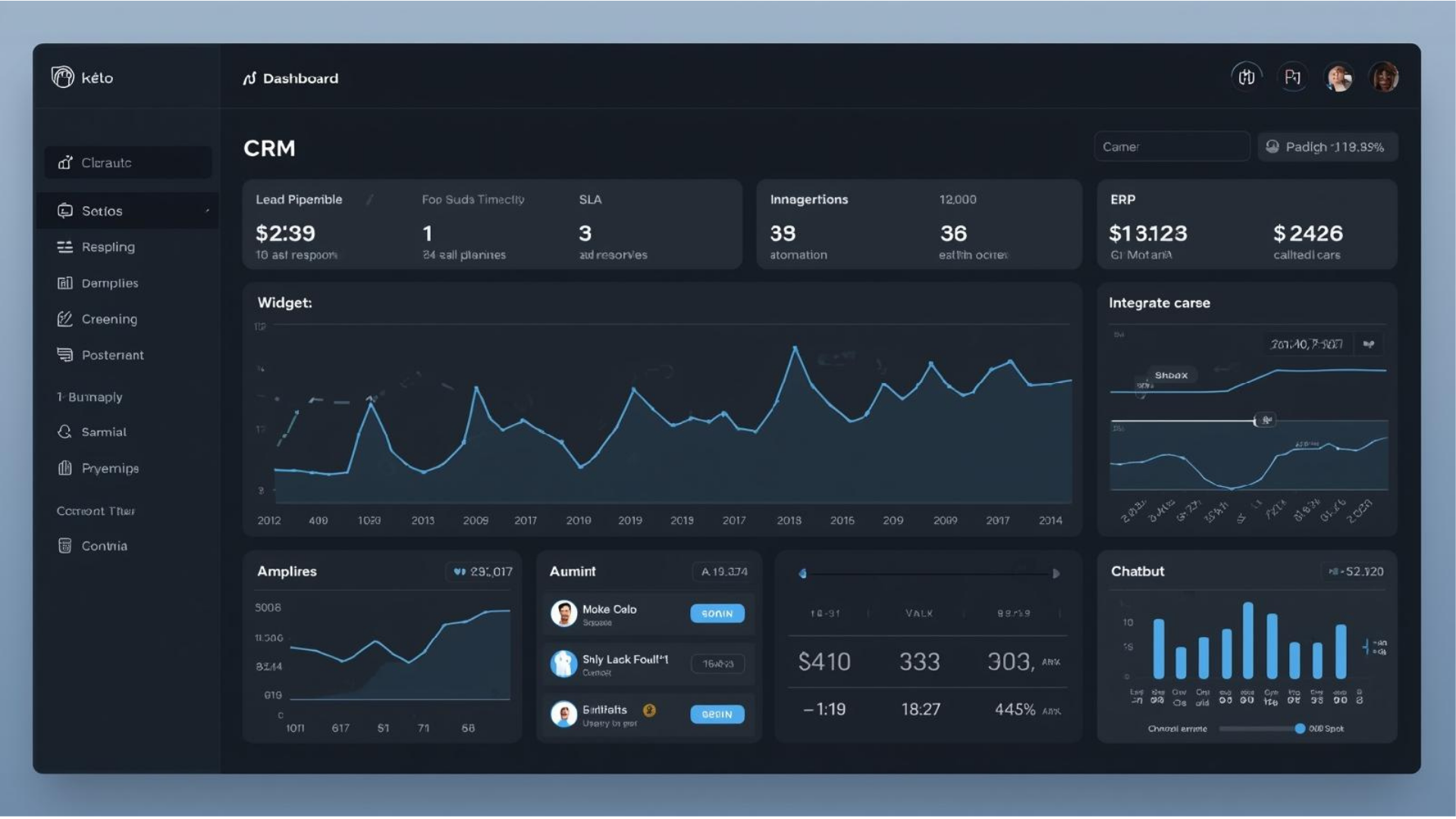1456x819 pixels.
Task: Open the A 19.374 selector in Aumint
Action: pyautogui.click(x=723, y=572)
